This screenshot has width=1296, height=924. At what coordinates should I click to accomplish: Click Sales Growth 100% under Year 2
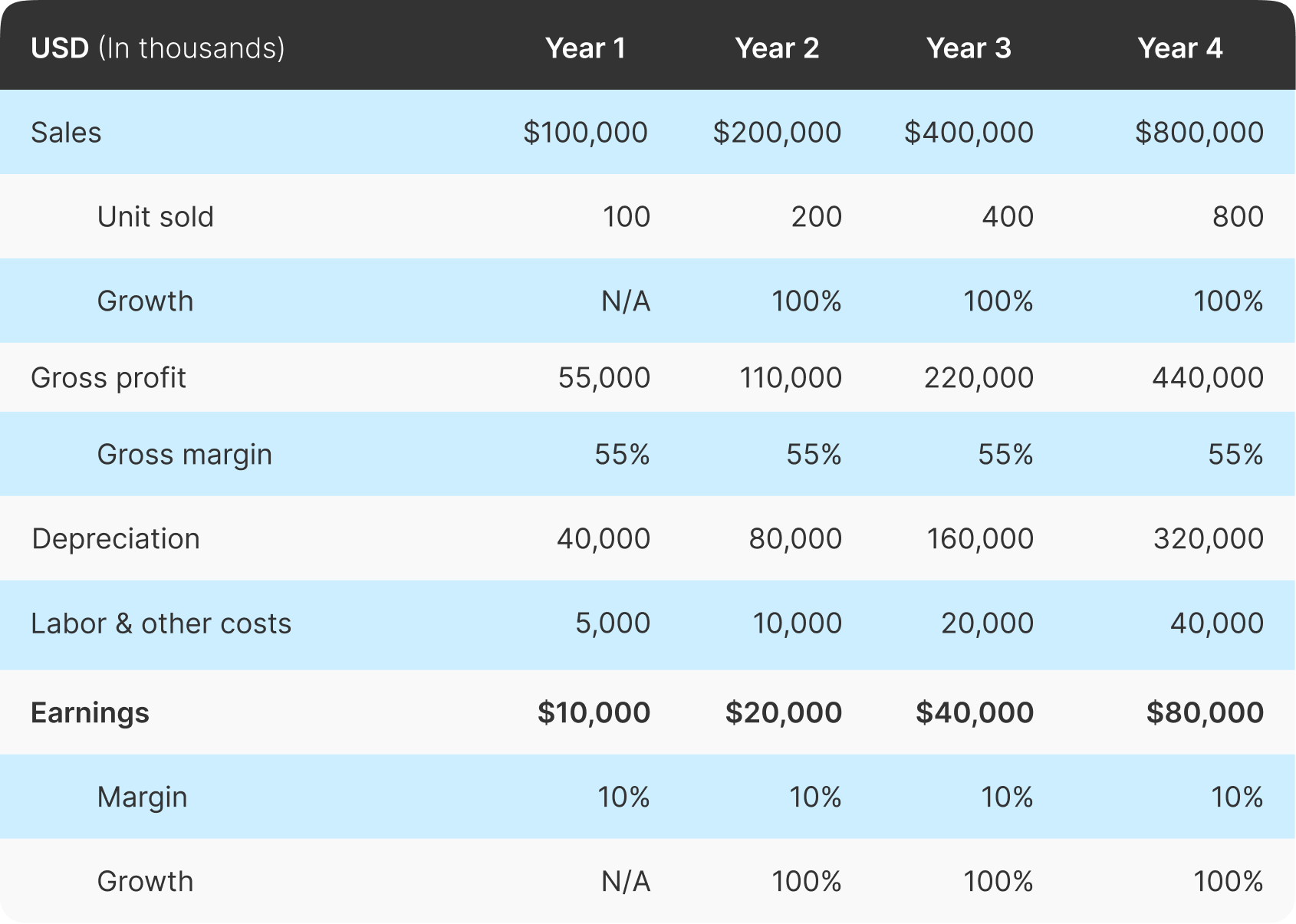click(x=807, y=301)
